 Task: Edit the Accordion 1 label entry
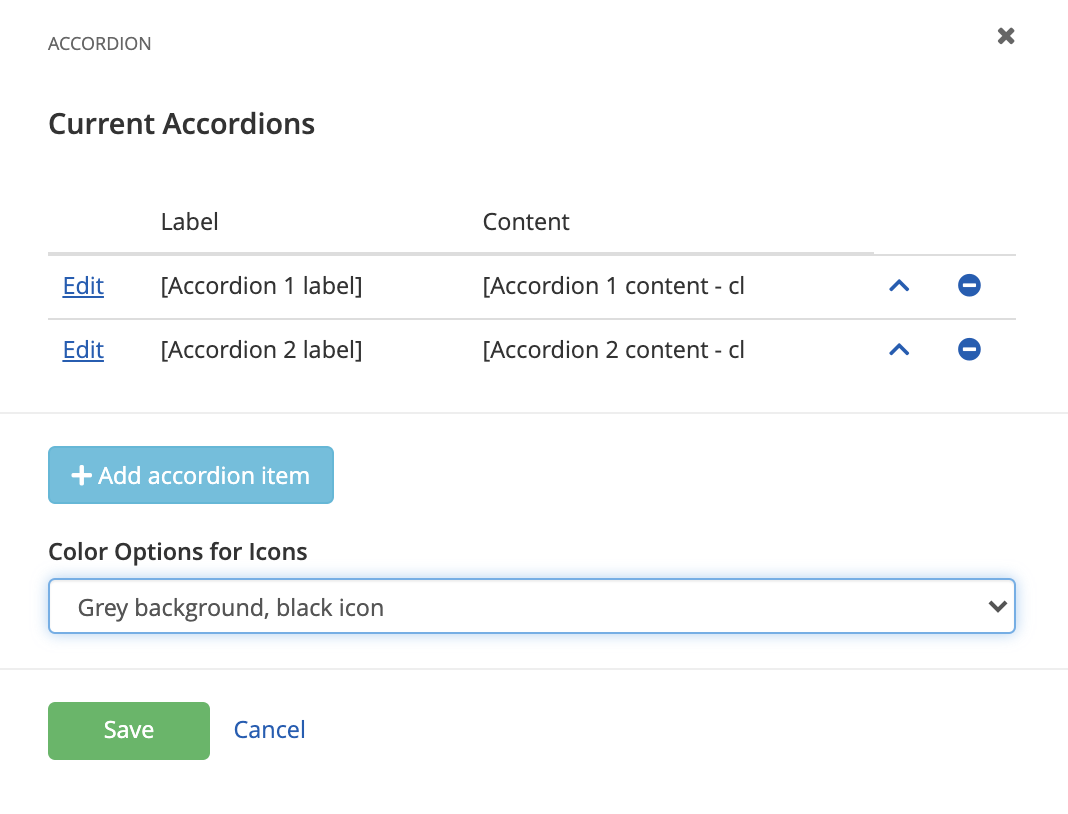click(83, 285)
